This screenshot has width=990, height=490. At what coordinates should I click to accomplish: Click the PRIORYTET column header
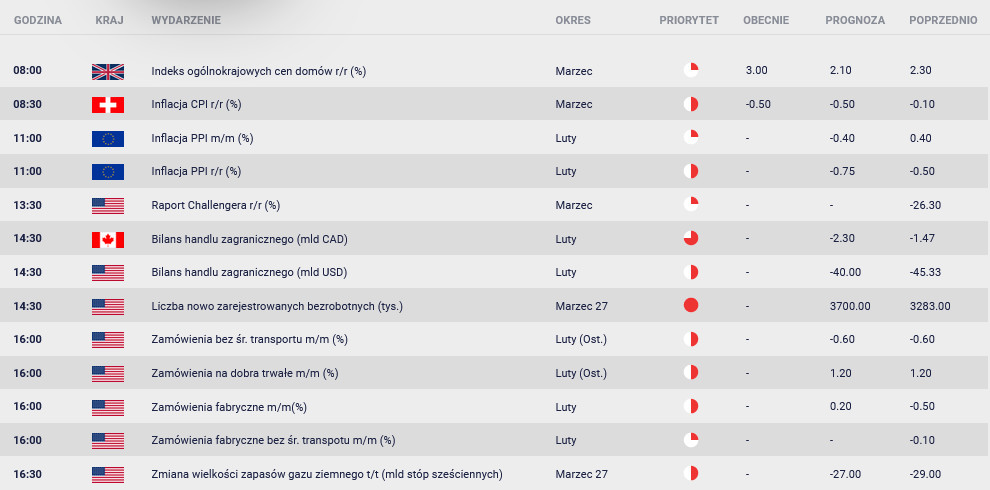click(x=689, y=20)
